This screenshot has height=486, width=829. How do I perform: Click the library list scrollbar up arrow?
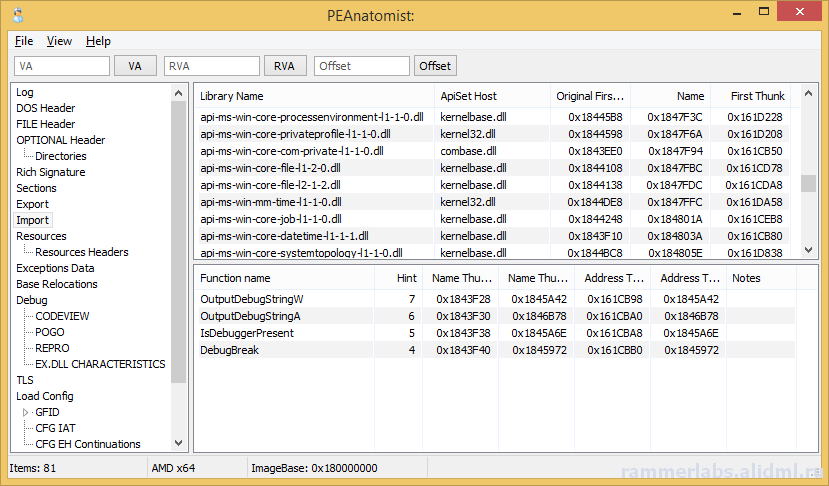(x=808, y=94)
